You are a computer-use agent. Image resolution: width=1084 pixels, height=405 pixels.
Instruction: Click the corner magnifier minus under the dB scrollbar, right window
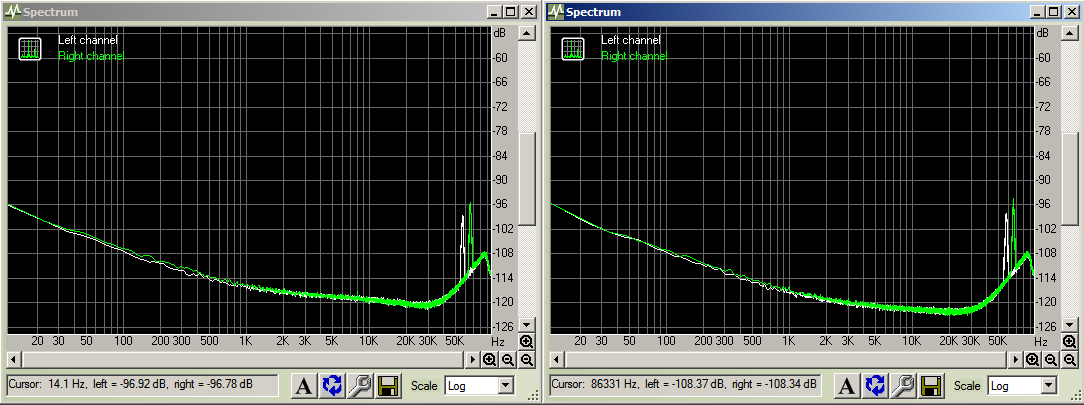(x=1070, y=359)
